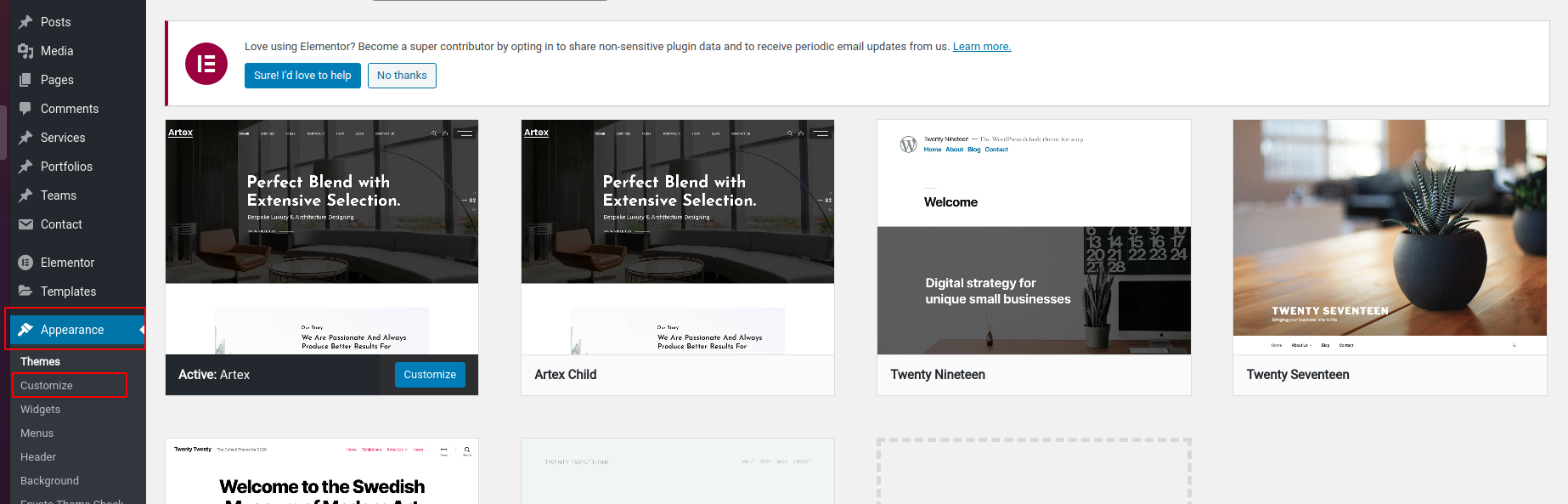Click "Sure! I'd love to help" button
This screenshot has width=1568, height=504.
click(302, 76)
